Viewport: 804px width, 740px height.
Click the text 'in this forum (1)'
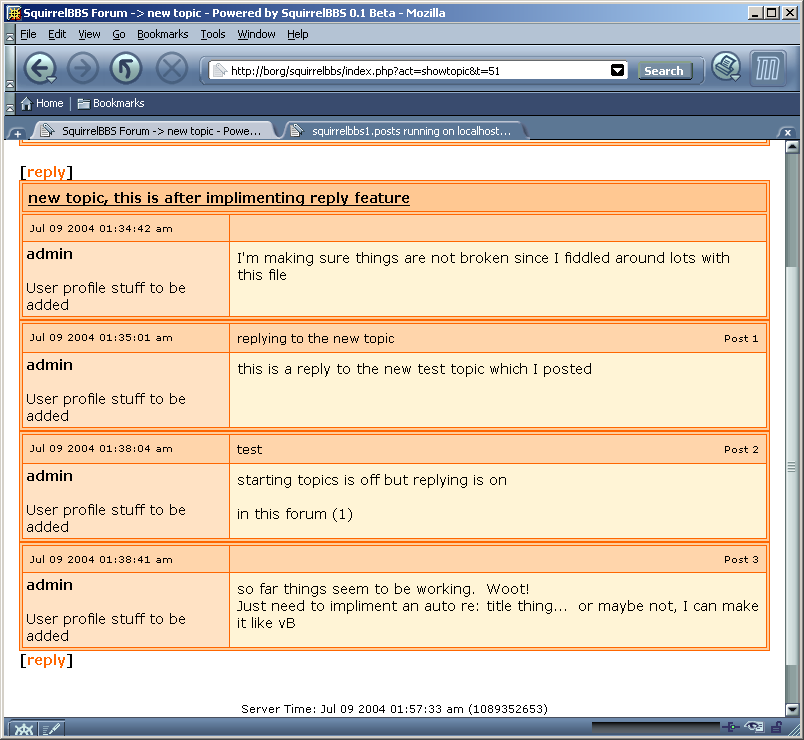(x=295, y=514)
